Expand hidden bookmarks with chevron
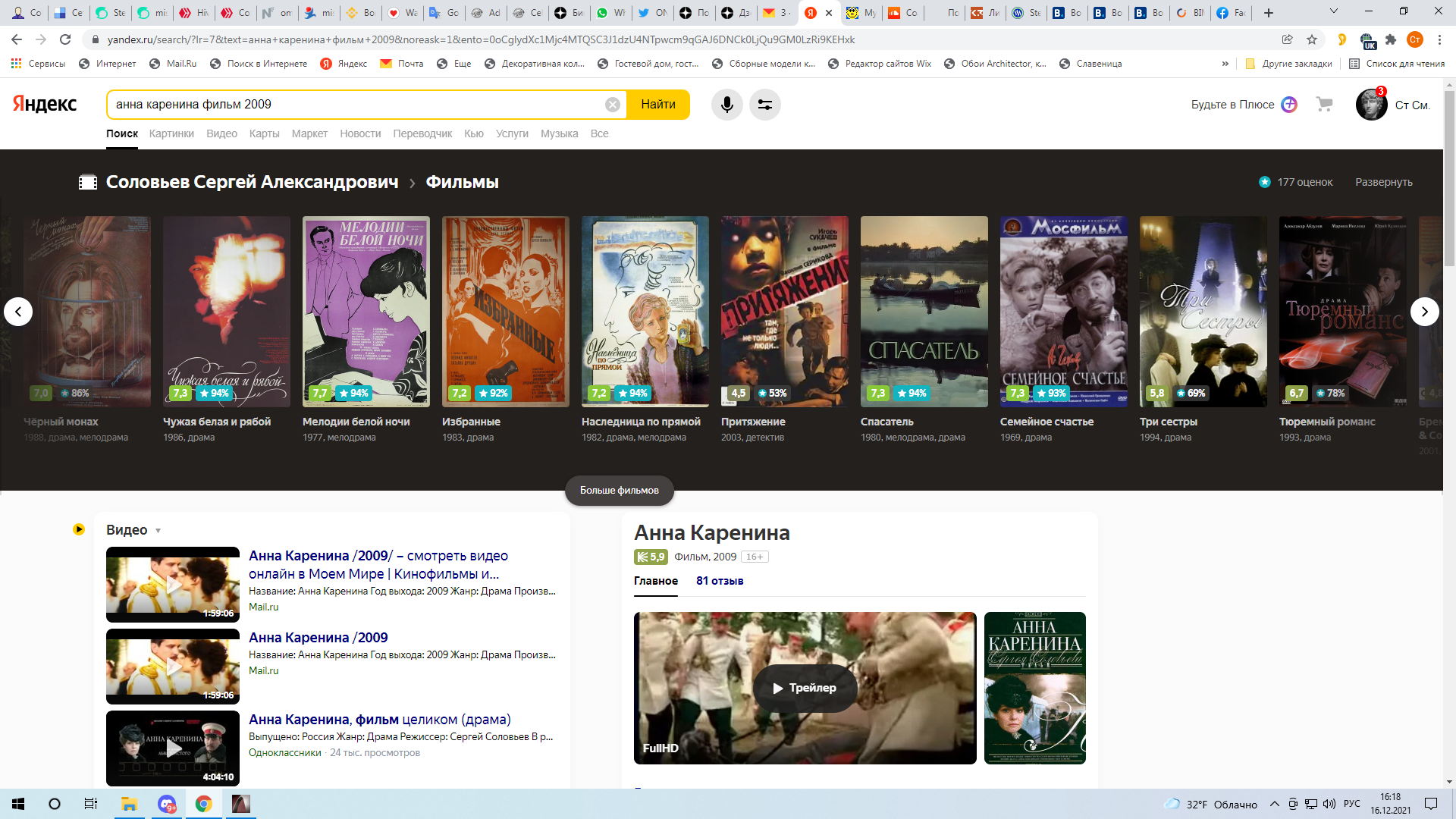The image size is (1456, 819). [1225, 64]
